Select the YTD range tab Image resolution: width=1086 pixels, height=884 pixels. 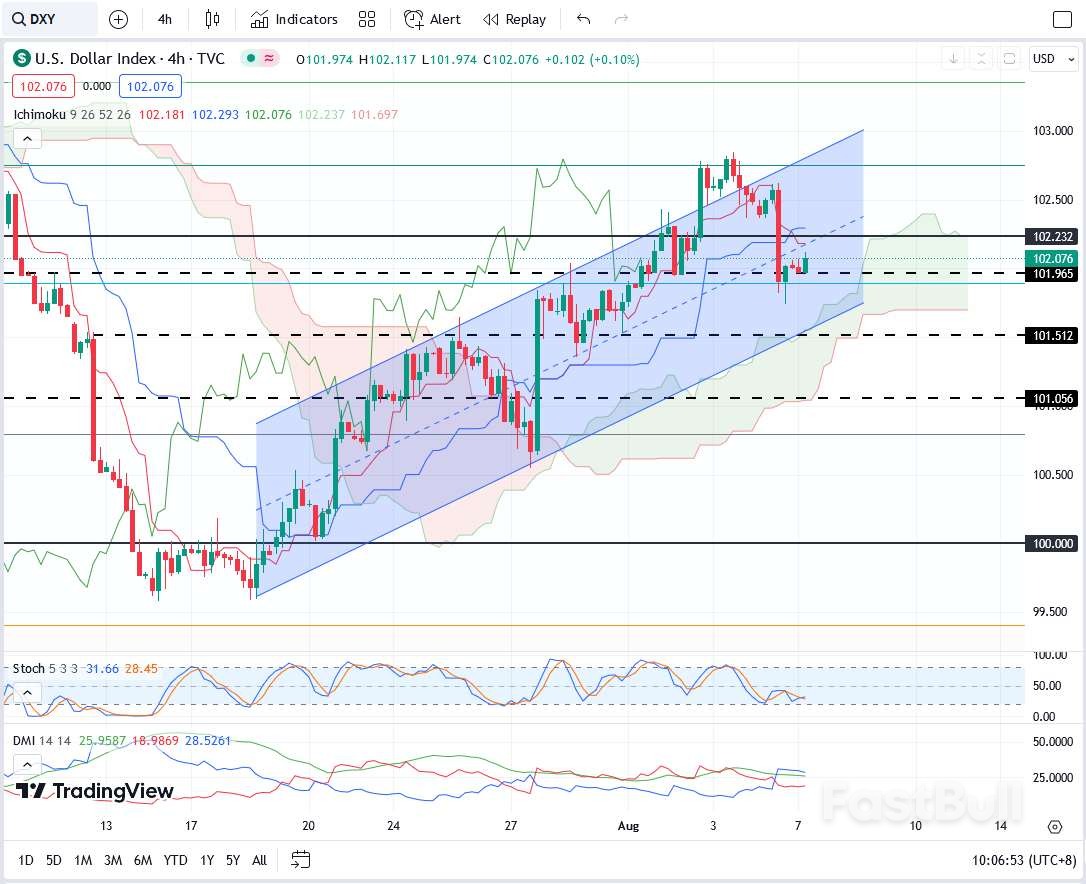pos(174,860)
